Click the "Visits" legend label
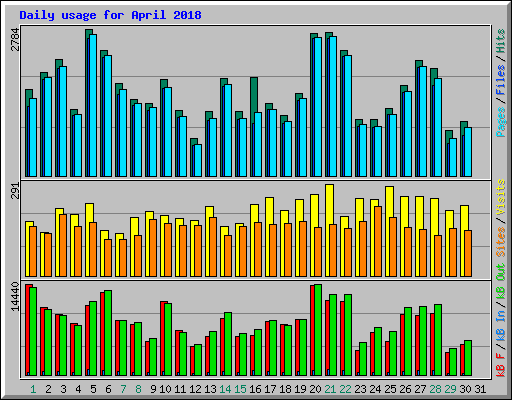 (501, 198)
